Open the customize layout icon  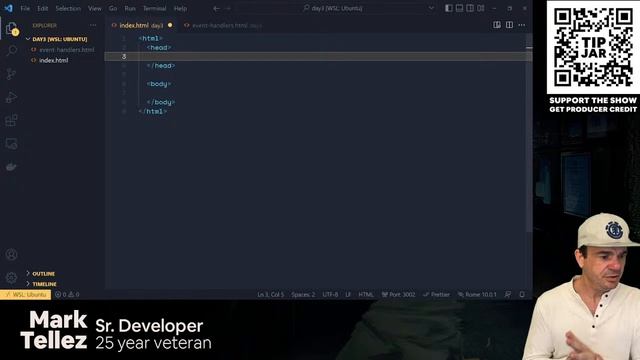481,8
